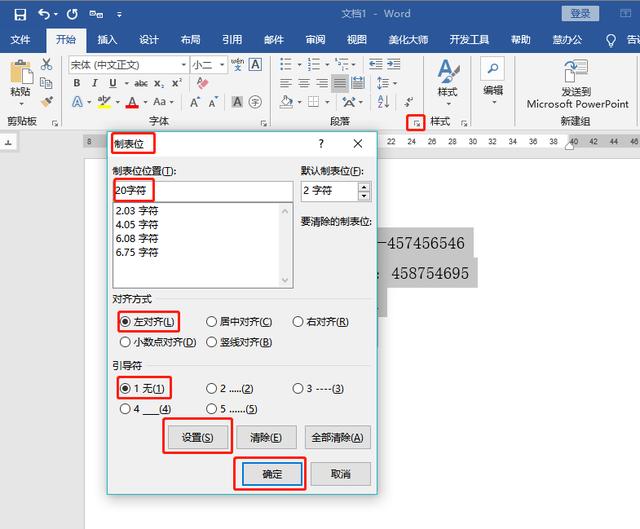Open the font name dropdown
Screen dimensions: 640x529
[x=184, y=65]
